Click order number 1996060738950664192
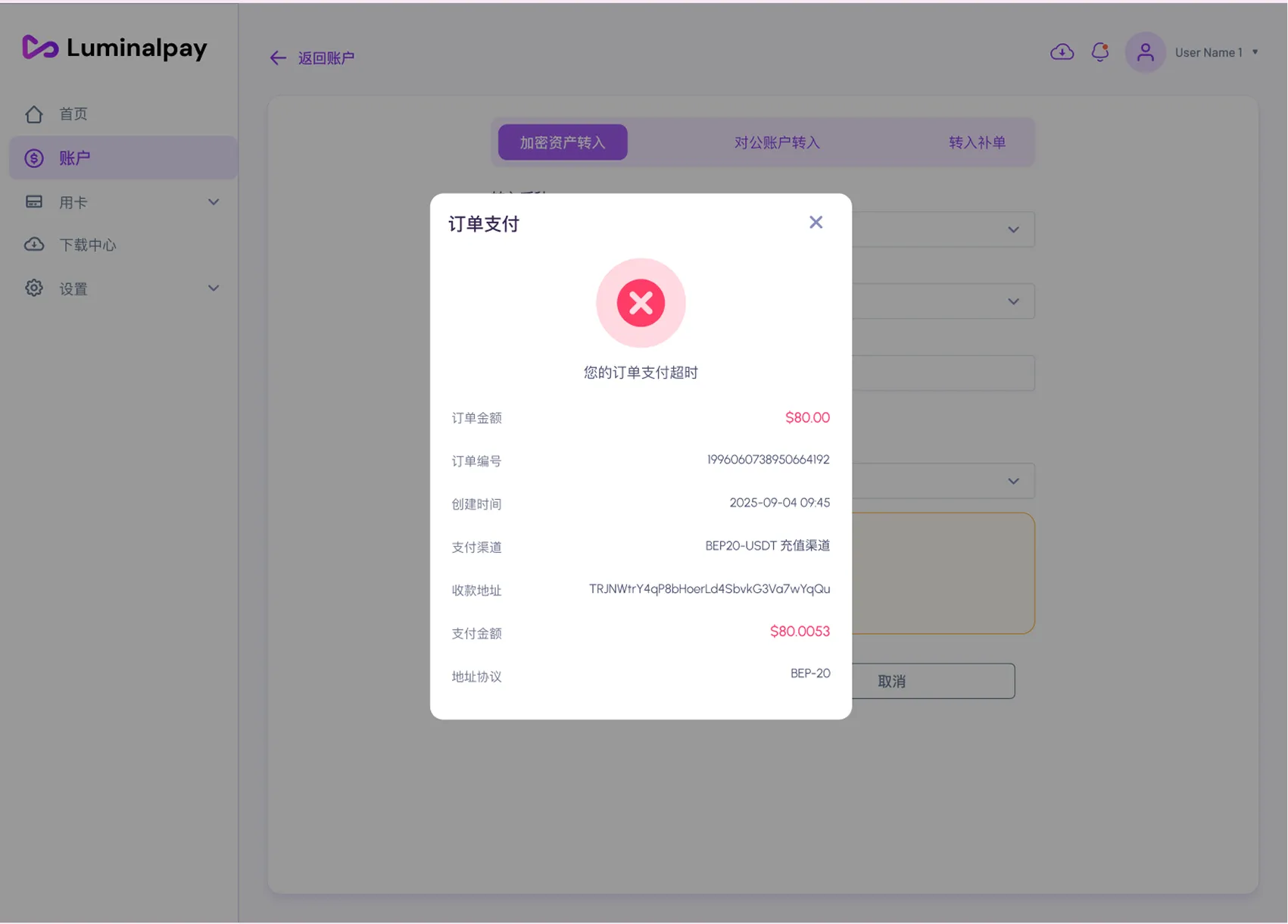Viewport: 1288px width, 924px height. click(768, 460)
